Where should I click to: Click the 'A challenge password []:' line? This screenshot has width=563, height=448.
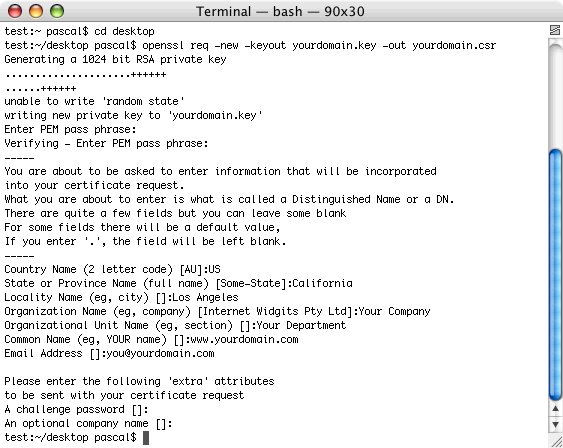[x=76, y=410]
